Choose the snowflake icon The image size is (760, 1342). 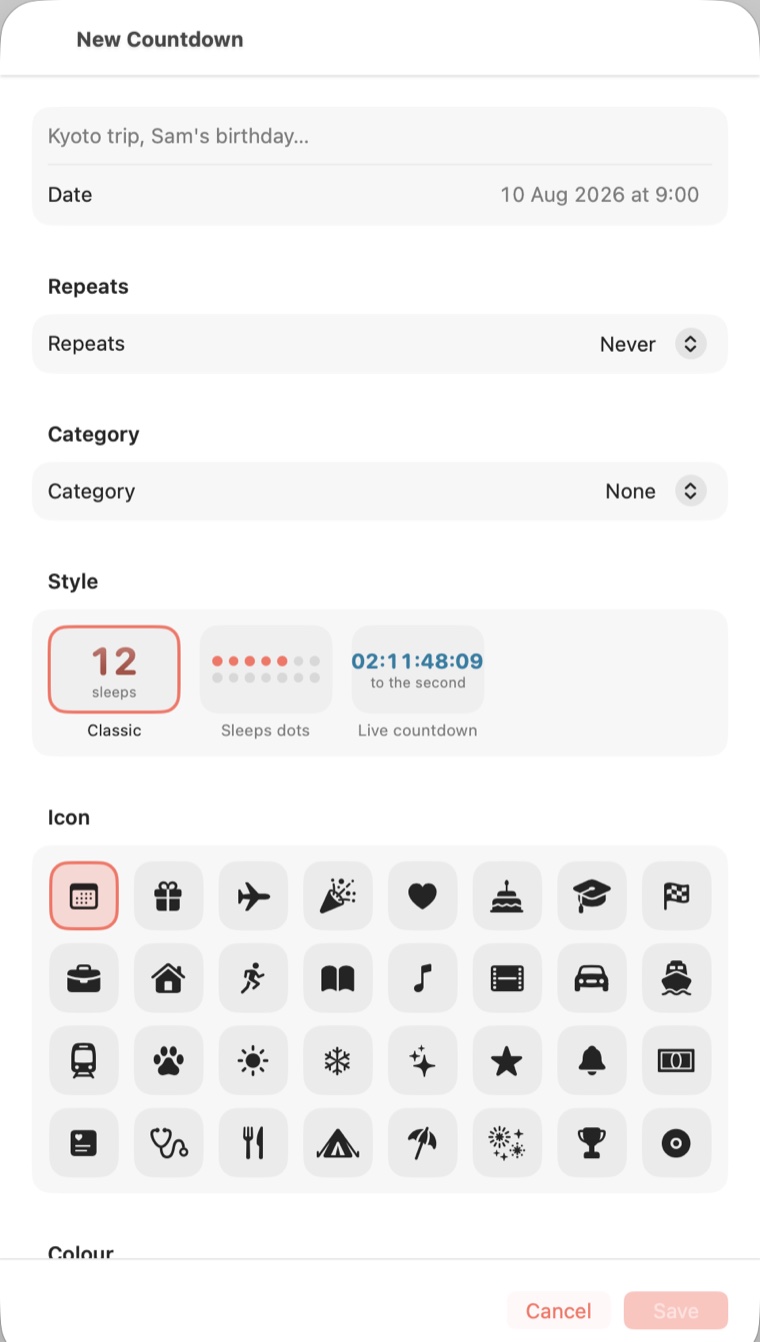[x=338, y=1060]
